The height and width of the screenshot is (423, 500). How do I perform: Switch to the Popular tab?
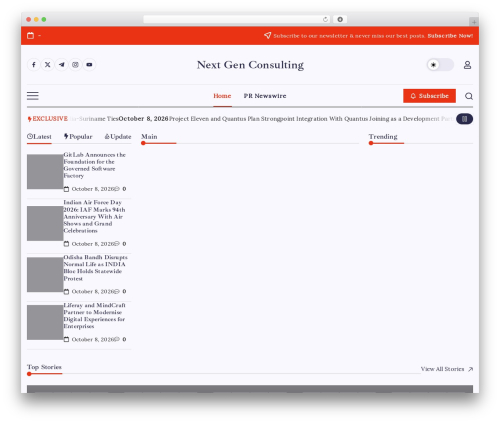point(78,137)
